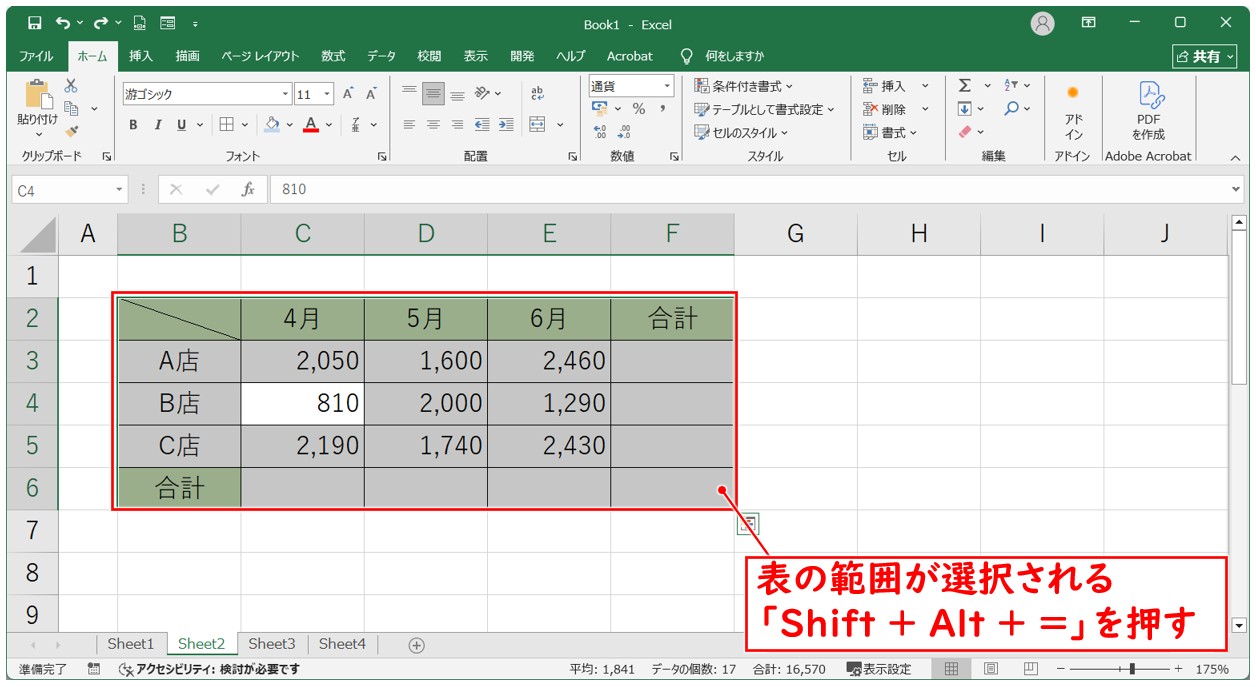The image size is (1256, 687).
Task: Expand the number format dropdown 通貨
Action: coord(667,86)
